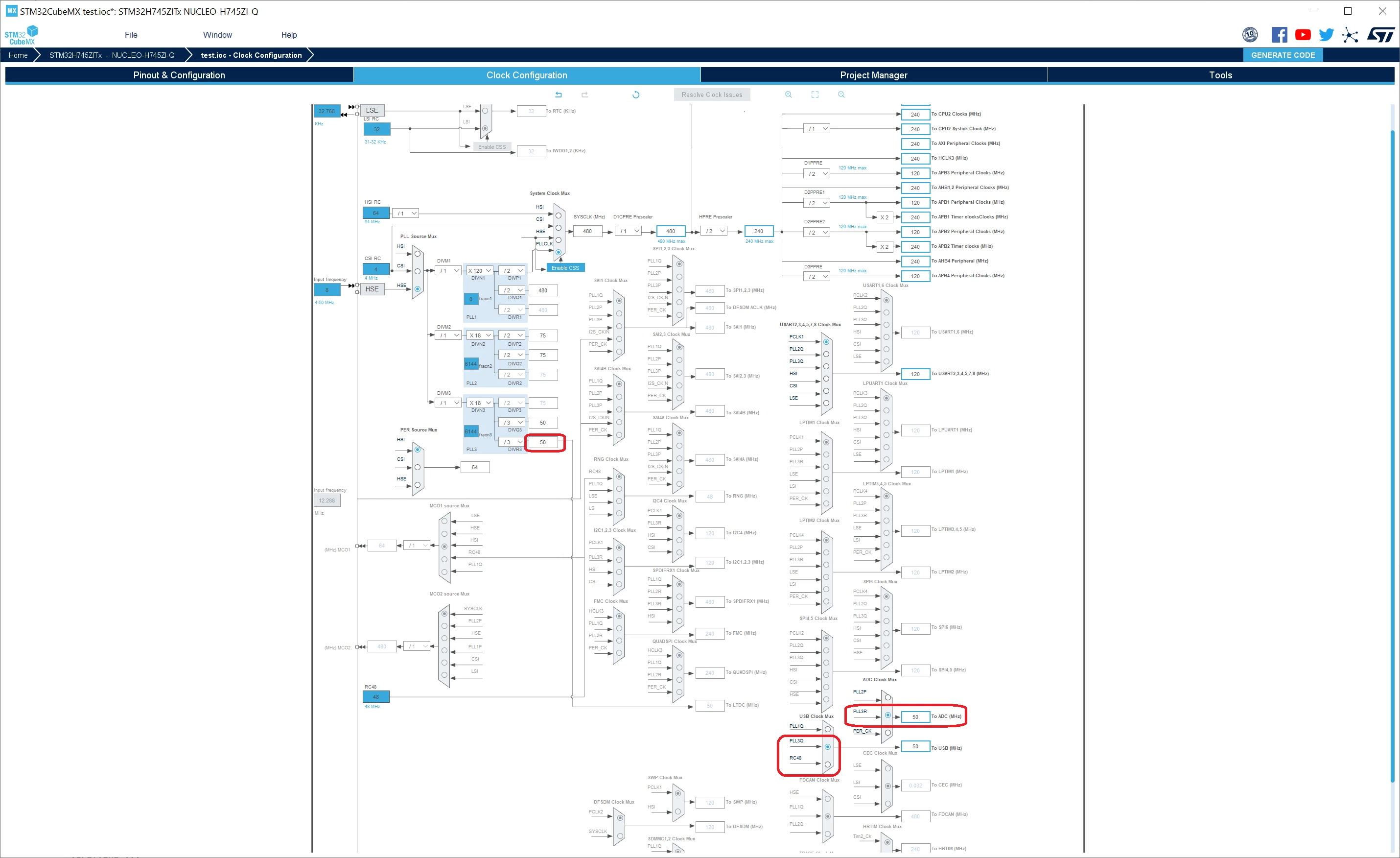1400x858 pixels.
Task: Open the HSI RC /1 divider dropdown
Action: (x=406, y=213)
